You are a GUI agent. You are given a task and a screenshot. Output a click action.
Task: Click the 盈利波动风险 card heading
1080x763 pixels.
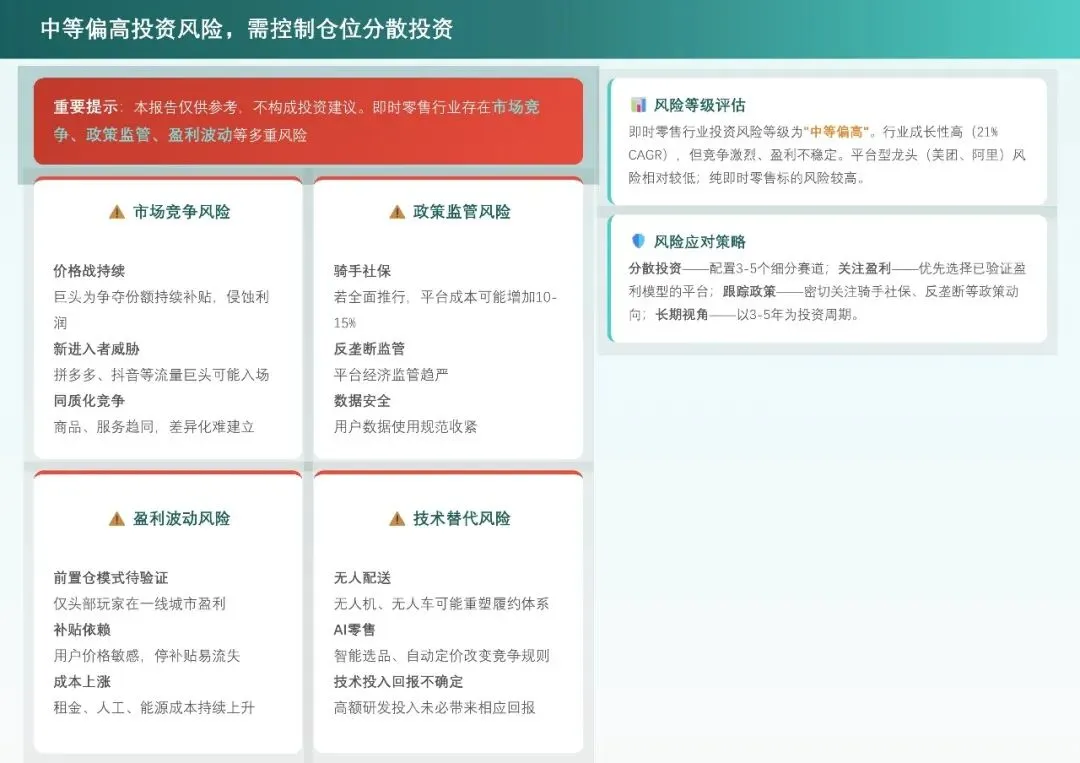(182, 519)
